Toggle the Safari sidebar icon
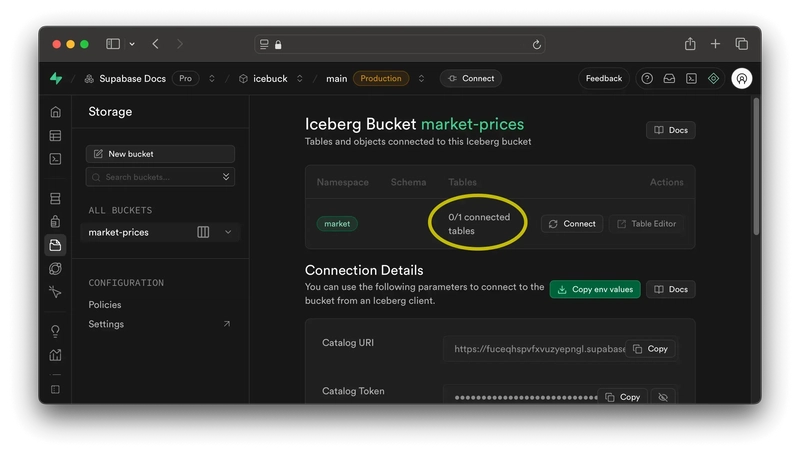This screenshot has height=455, width=800. pos(113,44)
